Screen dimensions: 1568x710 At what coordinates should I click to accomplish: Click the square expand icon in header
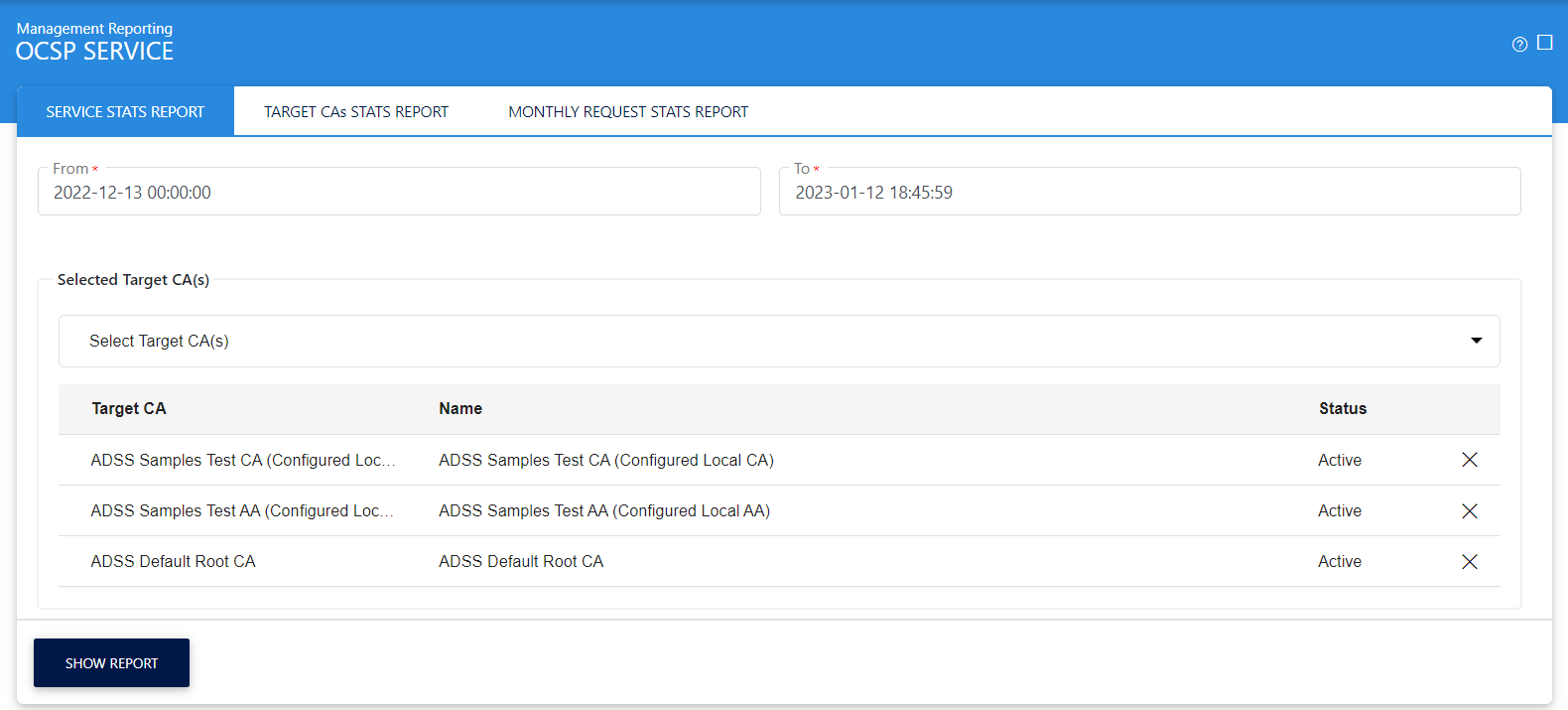[1544, 43]
